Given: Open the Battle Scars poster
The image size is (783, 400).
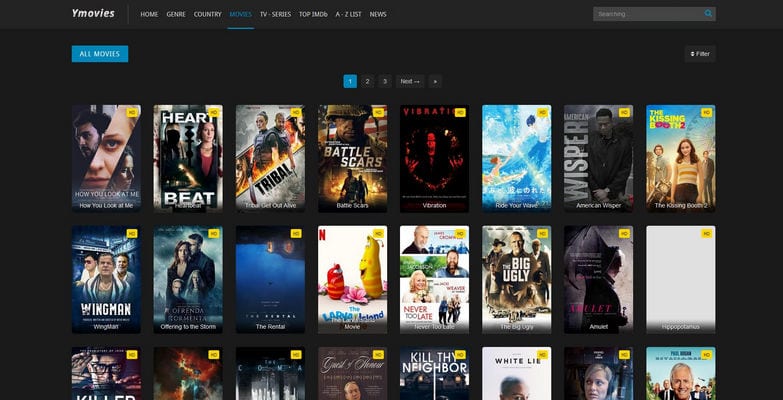Looking at the screenshot, I should click(353, 158).
